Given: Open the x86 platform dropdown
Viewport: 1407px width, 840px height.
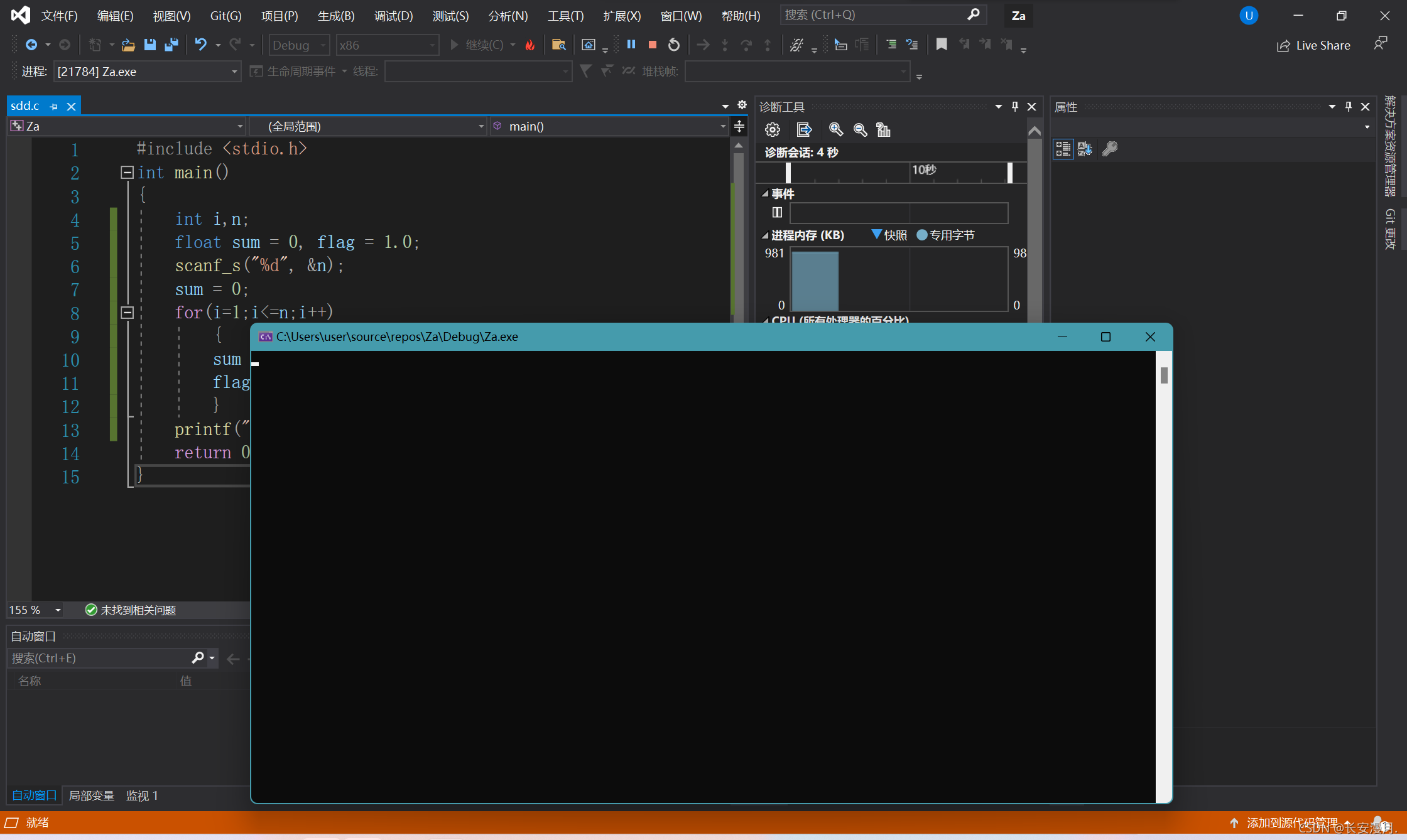Looking at the screenshot, I should click(x=387, y=45).
